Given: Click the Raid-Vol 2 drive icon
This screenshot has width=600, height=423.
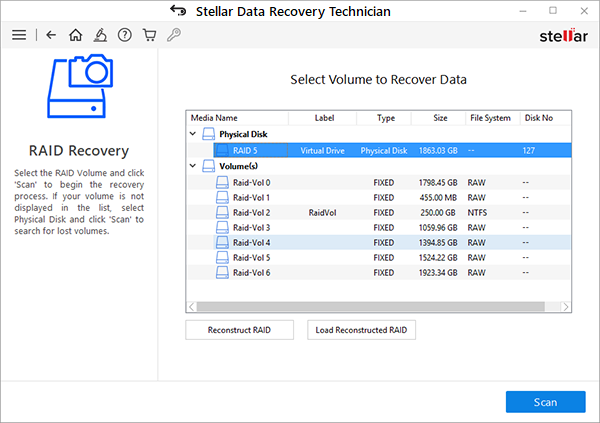Looking at the screenshot, I should (222, 212).
